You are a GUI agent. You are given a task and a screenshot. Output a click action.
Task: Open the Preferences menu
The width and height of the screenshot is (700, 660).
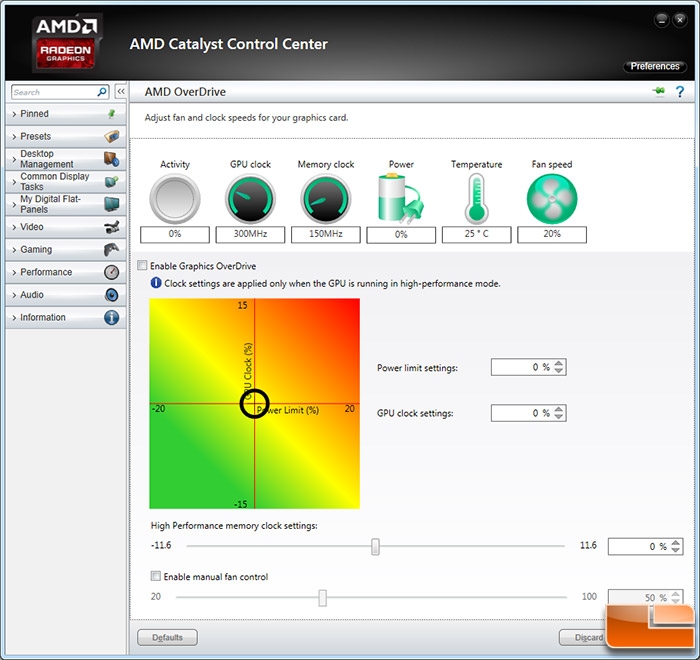[x=654, y=67]
